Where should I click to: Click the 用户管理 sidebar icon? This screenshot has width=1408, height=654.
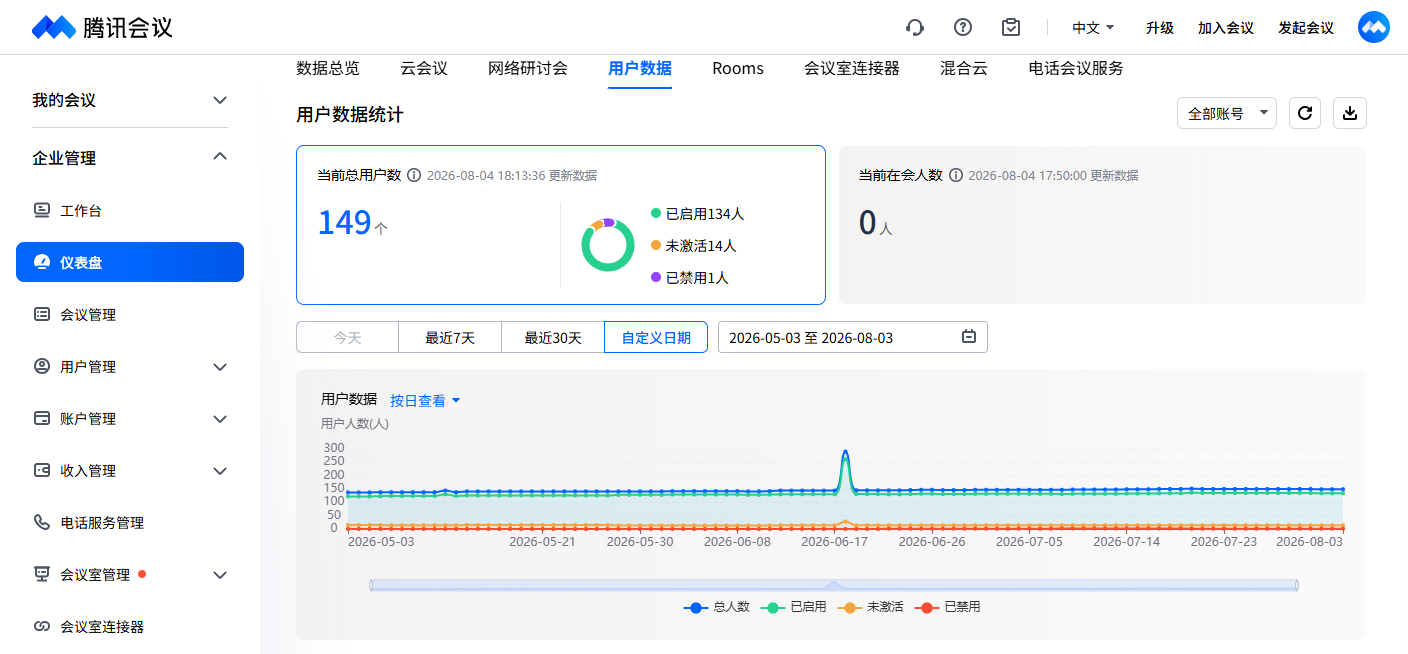click(42, 366)
